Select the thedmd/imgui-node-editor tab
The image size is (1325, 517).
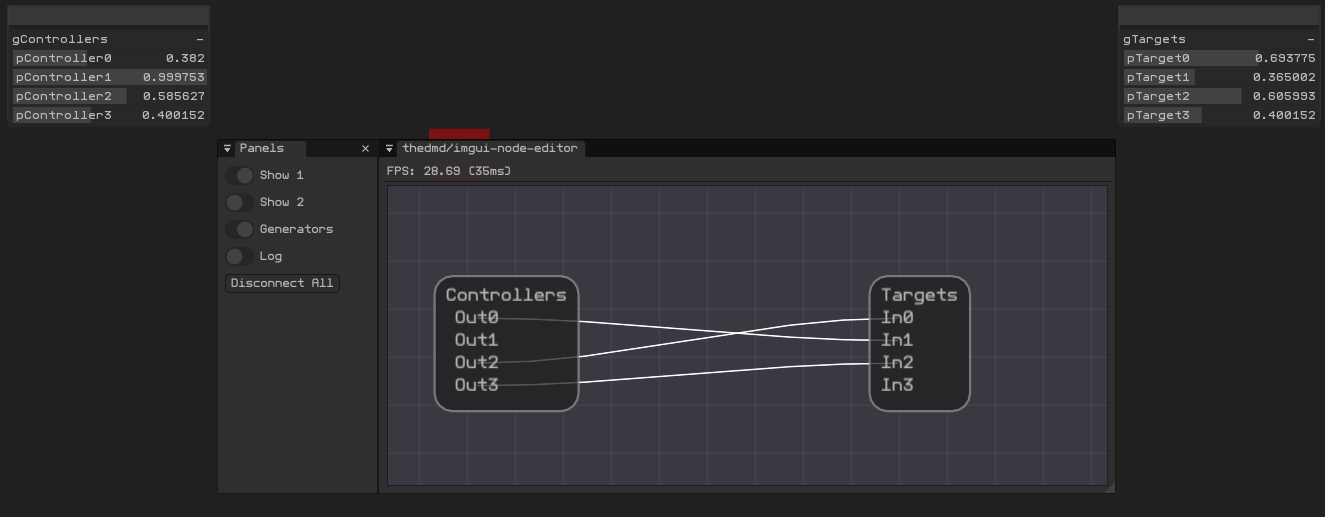tap(490, 148)
